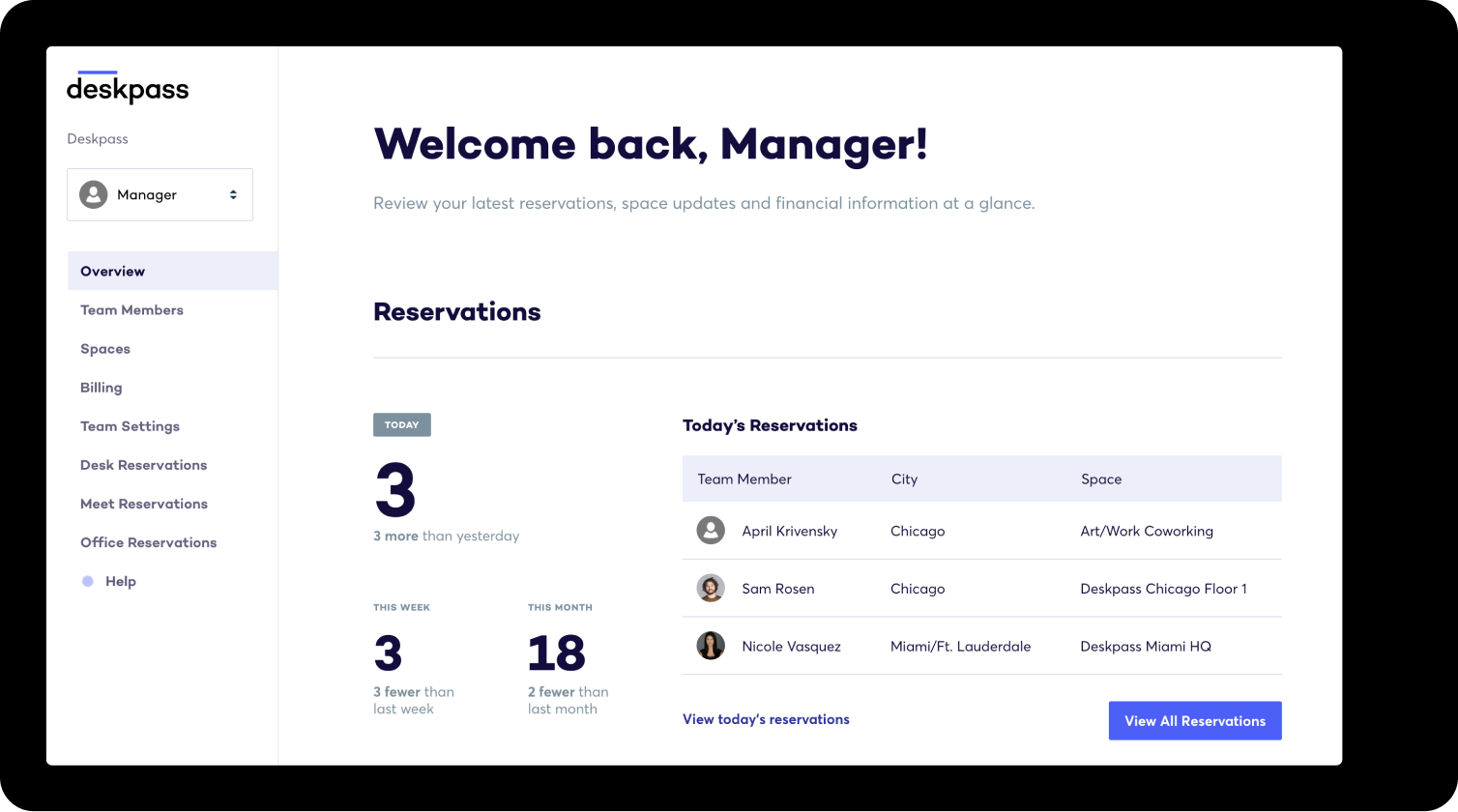Select Overview in the sidebar
1458x812 pixels.
point(172,271)
